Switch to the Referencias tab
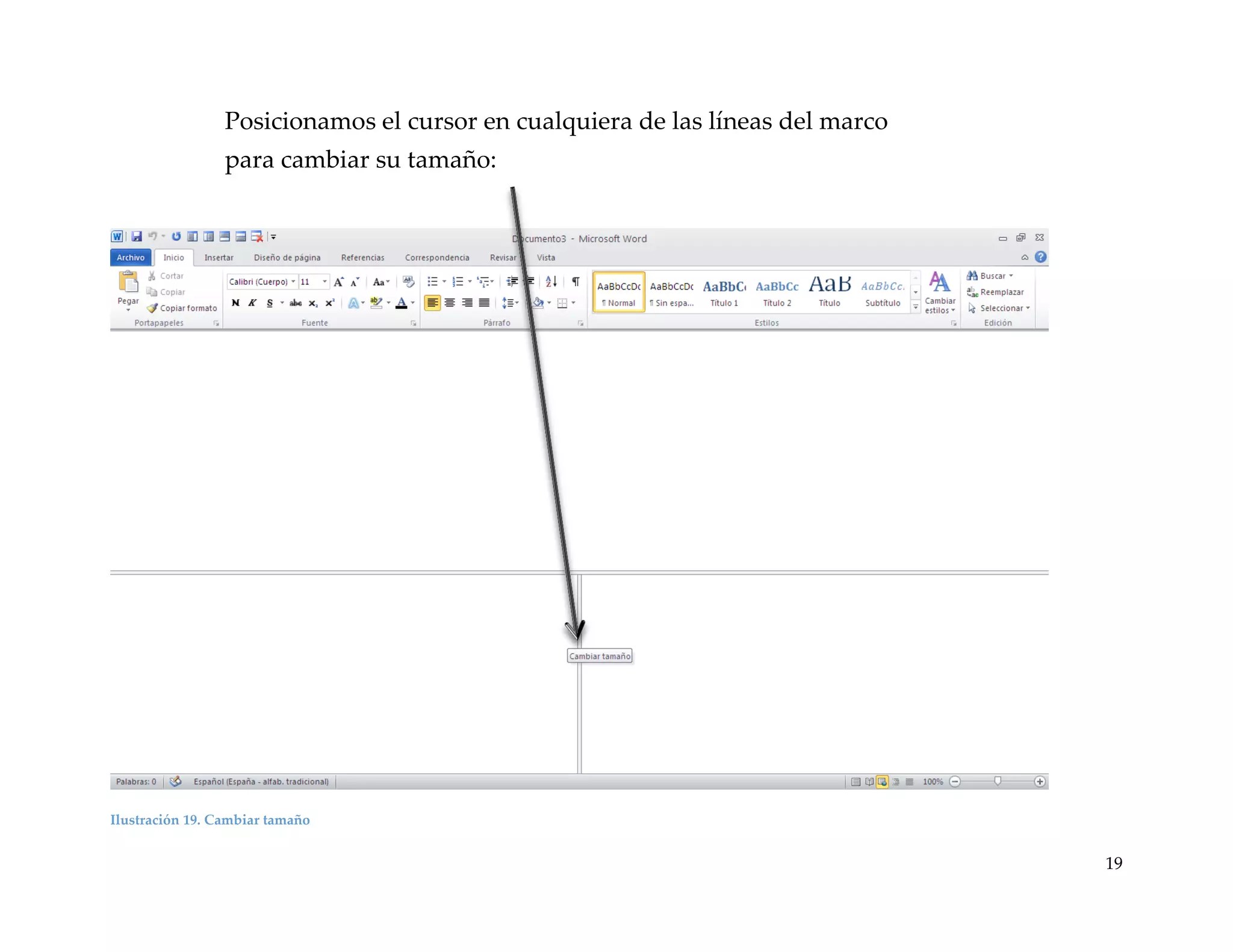Image resolution: width=1233 pixels, height=952 pixels. coord(362,258)
